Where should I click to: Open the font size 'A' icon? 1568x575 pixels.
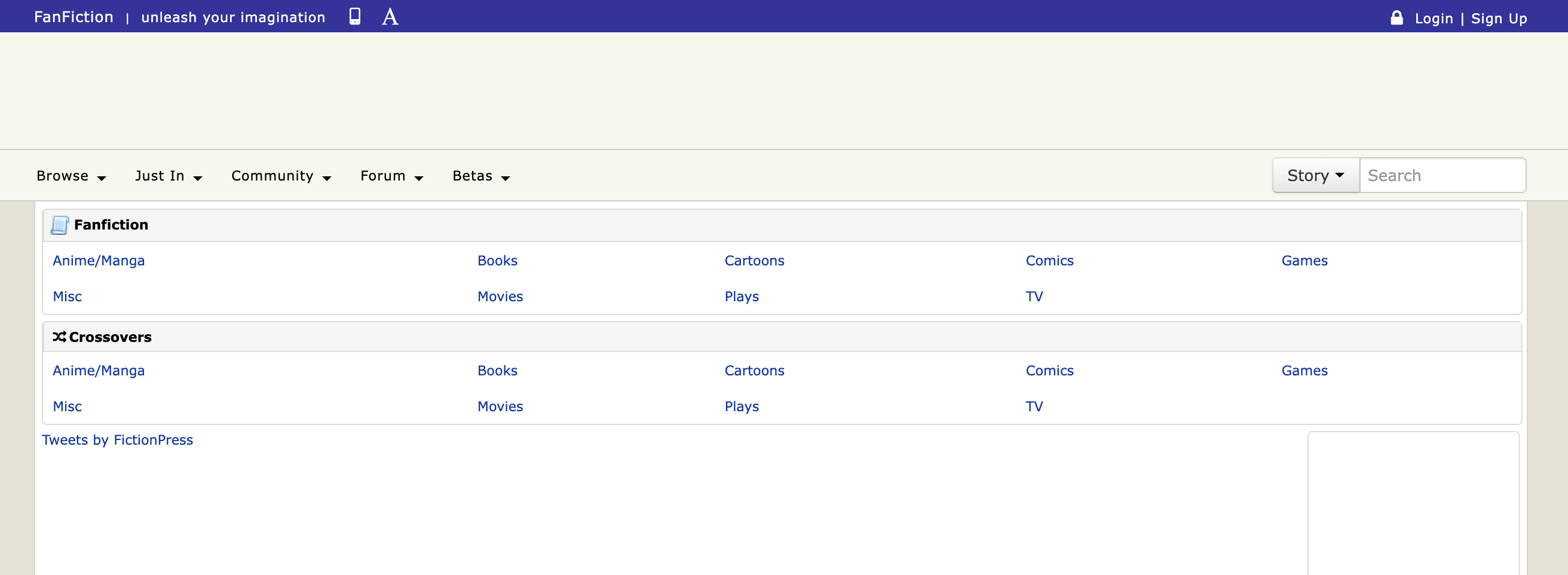click(390, 17)
